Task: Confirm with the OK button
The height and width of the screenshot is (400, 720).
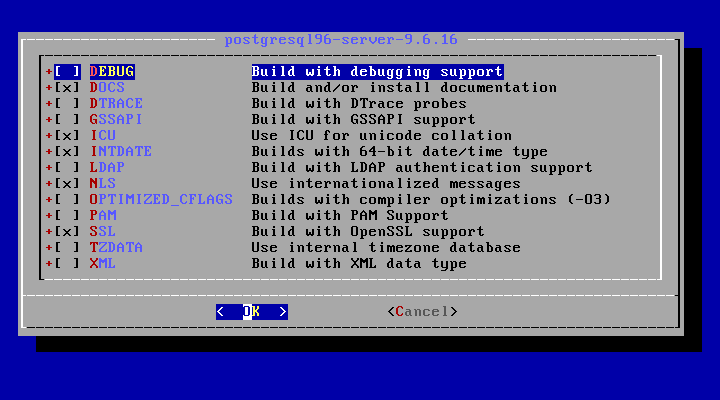Action: 252,312
